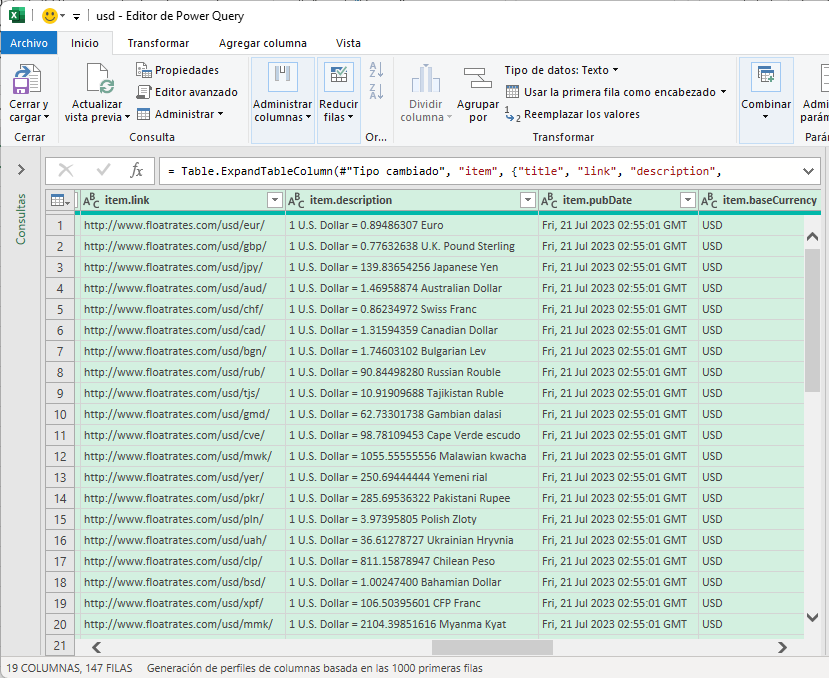The image size is (829, 678).
Task: Select the USD cell in row 18
Action: (751, 582)
